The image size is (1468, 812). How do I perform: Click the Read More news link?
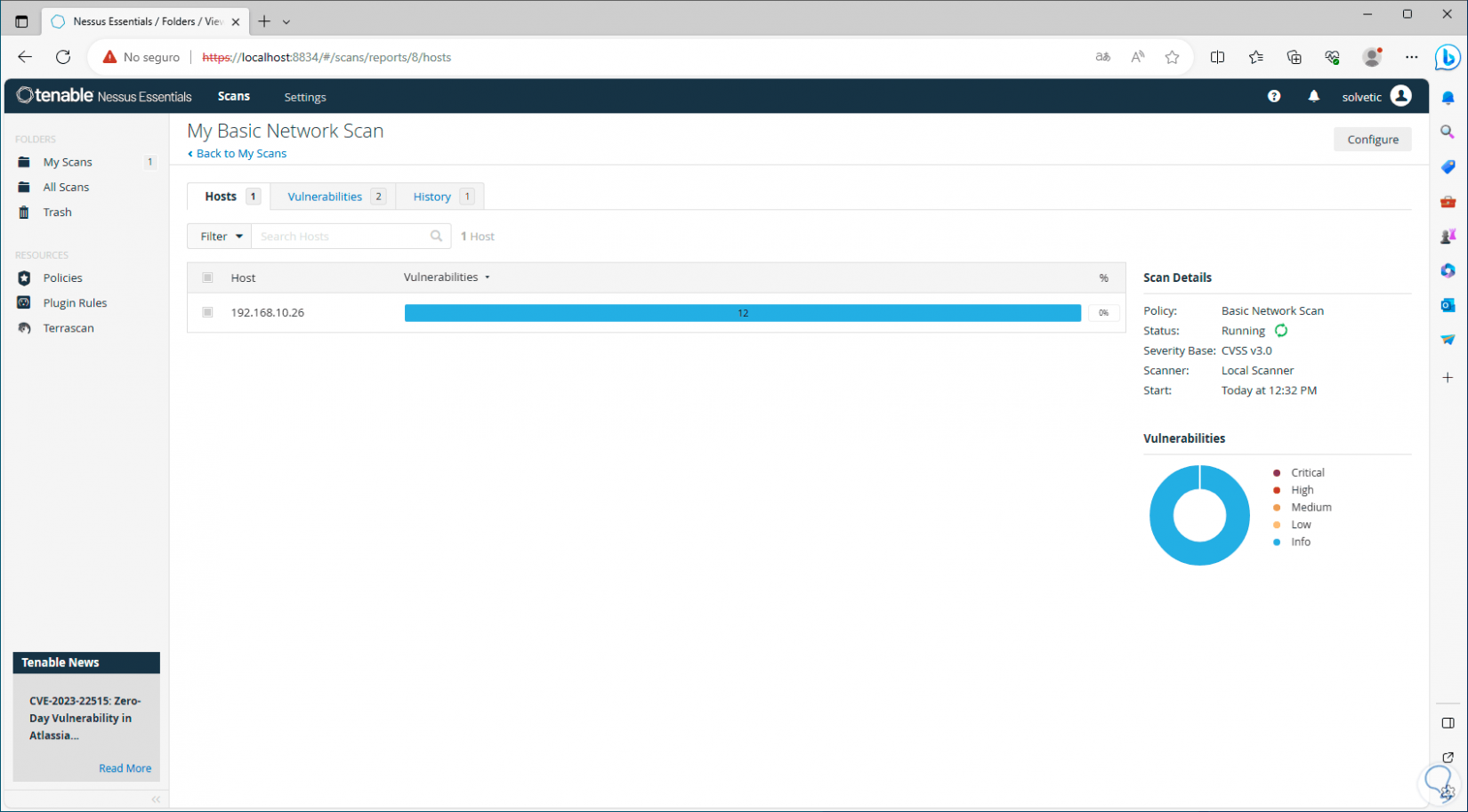click(x=125, y=768)
